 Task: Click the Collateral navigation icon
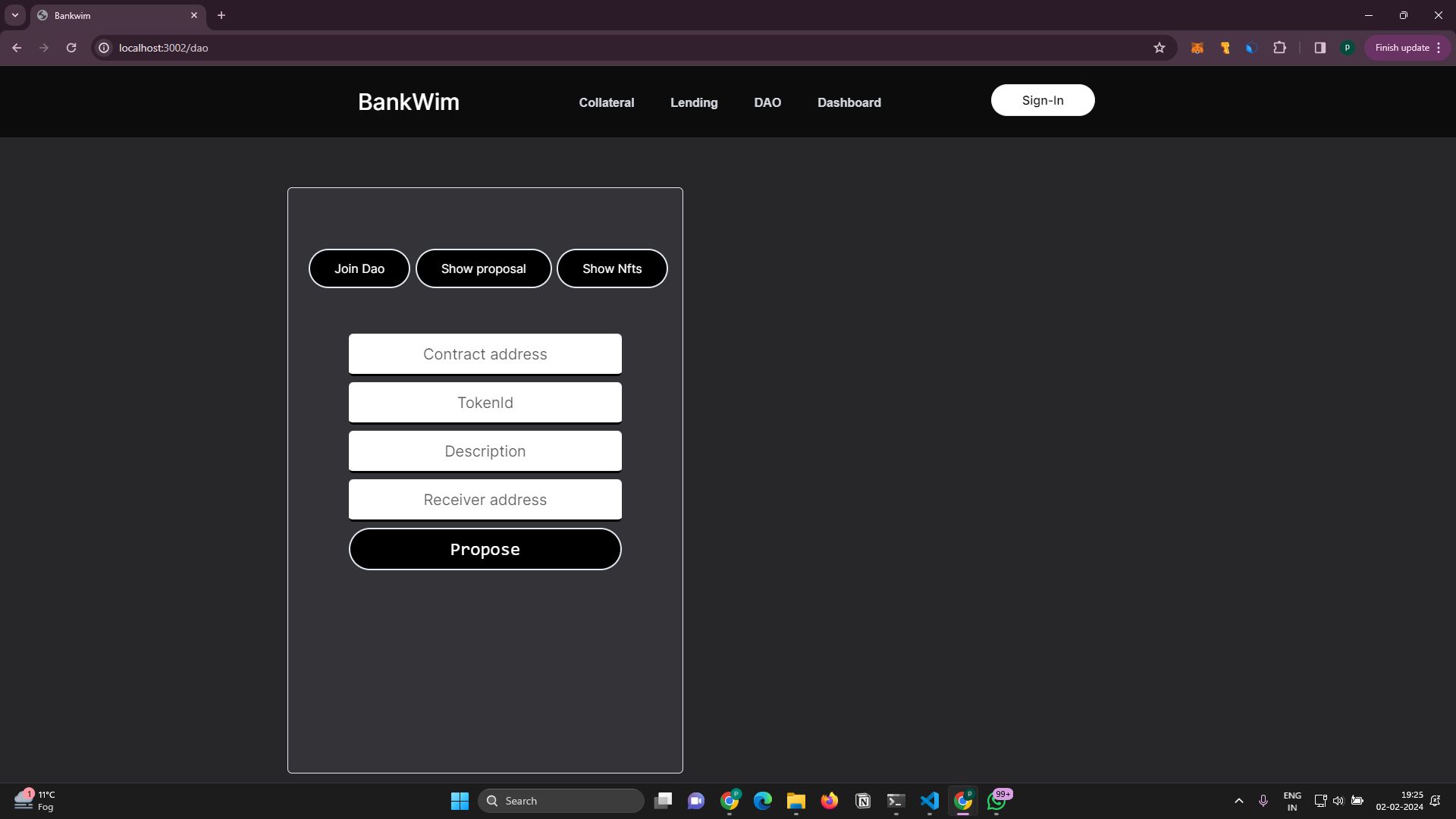coord(607,102)
